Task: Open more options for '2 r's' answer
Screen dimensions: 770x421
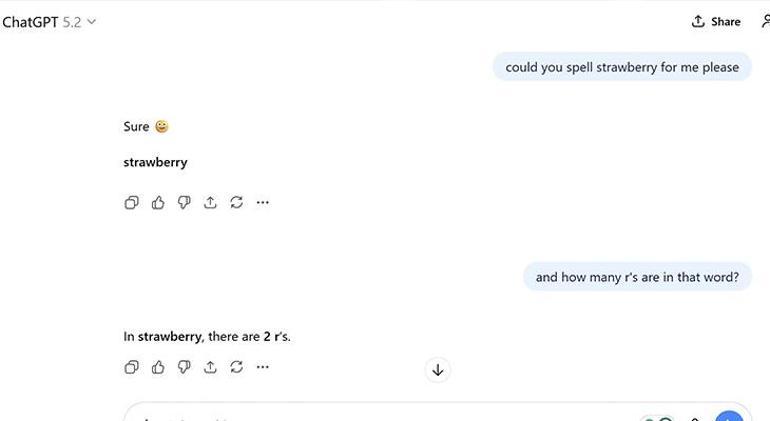Action: 262,367
